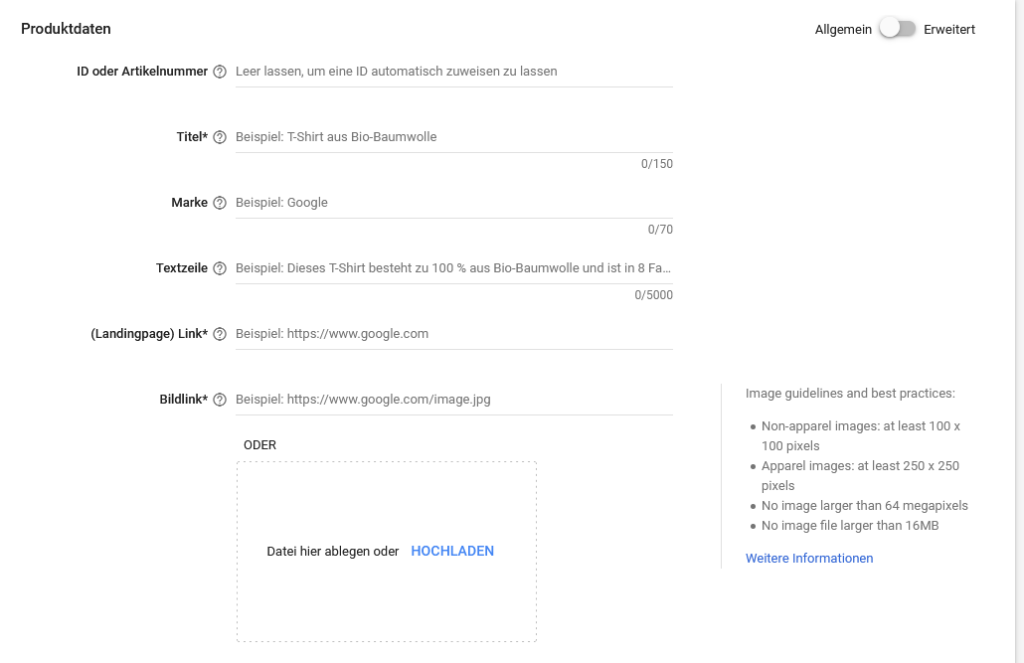
Task: Click the Produktdaten section heading
Action: pos(66,29)
